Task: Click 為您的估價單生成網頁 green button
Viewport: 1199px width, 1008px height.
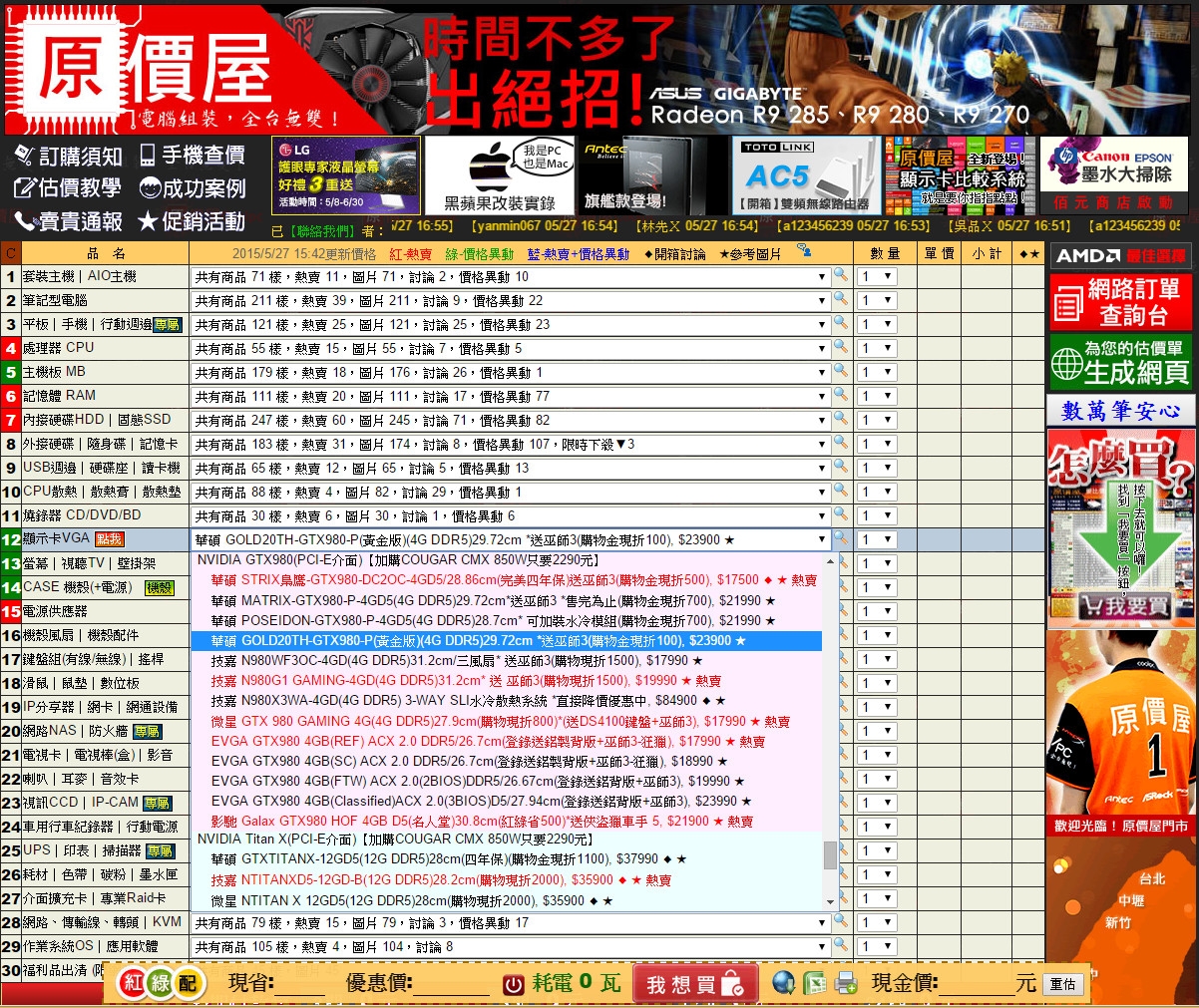Action: (1121, 362)
